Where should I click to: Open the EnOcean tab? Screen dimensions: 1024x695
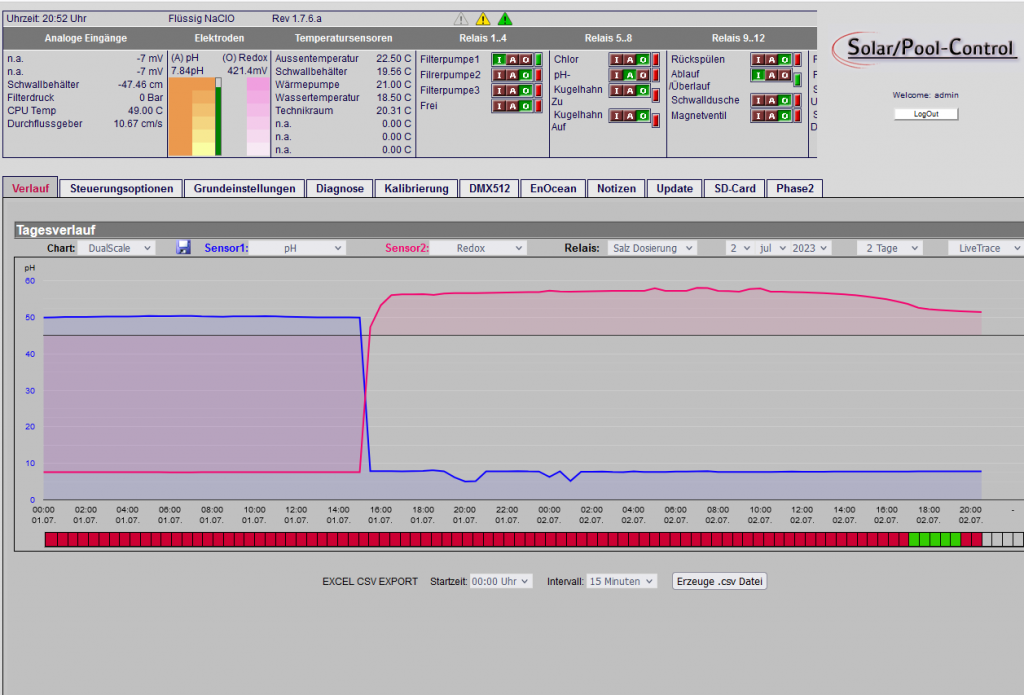(x=553, y=189)
